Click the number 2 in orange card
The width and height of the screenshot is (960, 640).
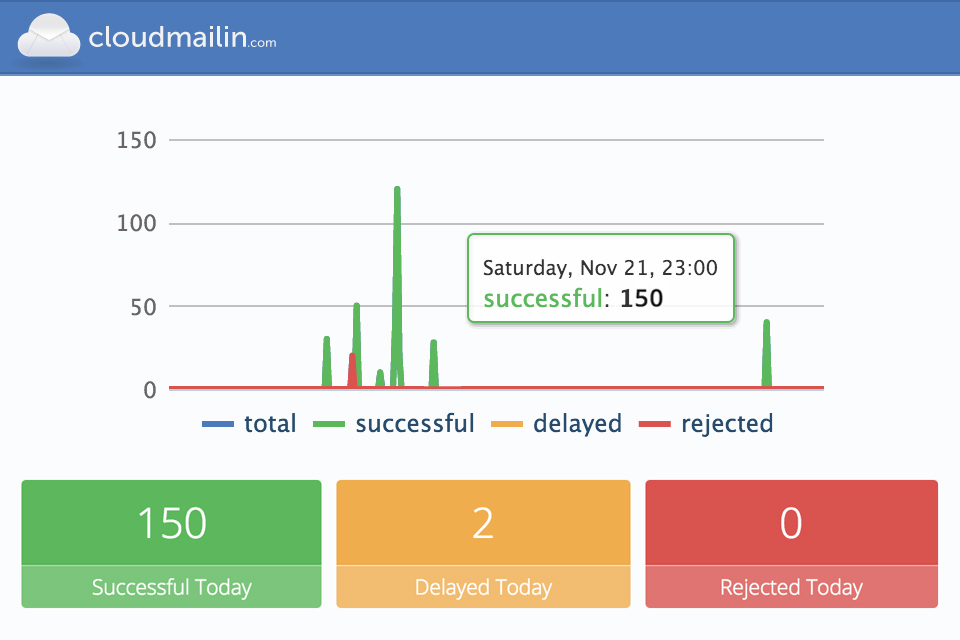coord(483,523)
